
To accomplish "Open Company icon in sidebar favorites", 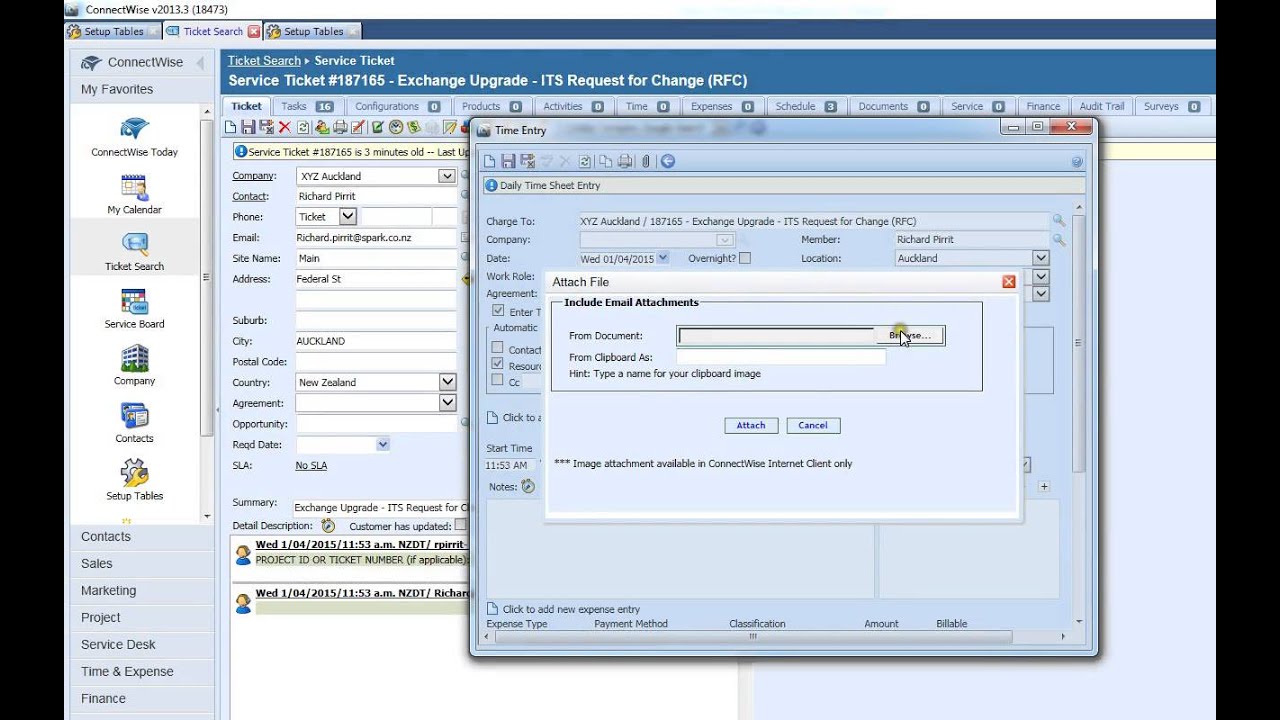I will pos(134,366).
